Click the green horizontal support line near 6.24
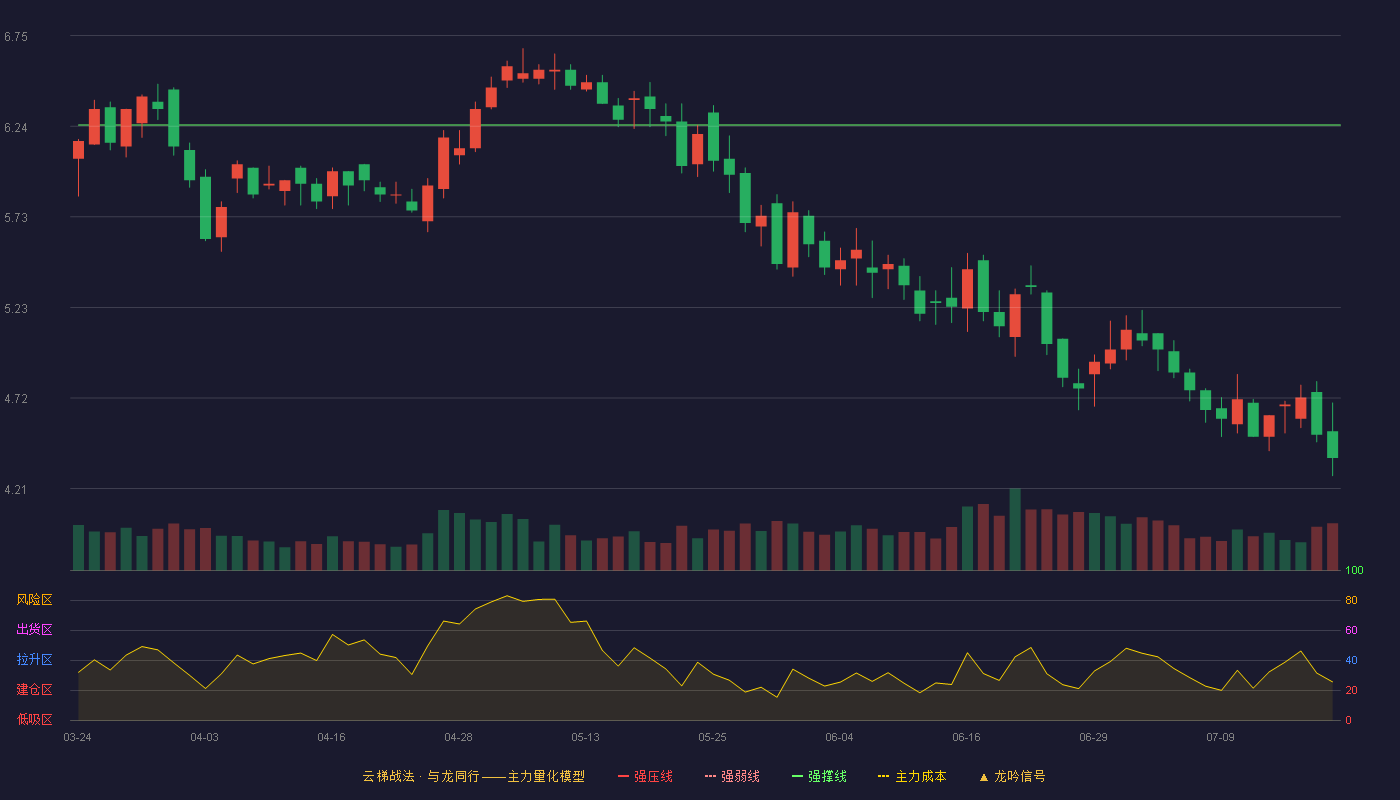This screenshot has width=1400, height=800. [x=709, y=125]
